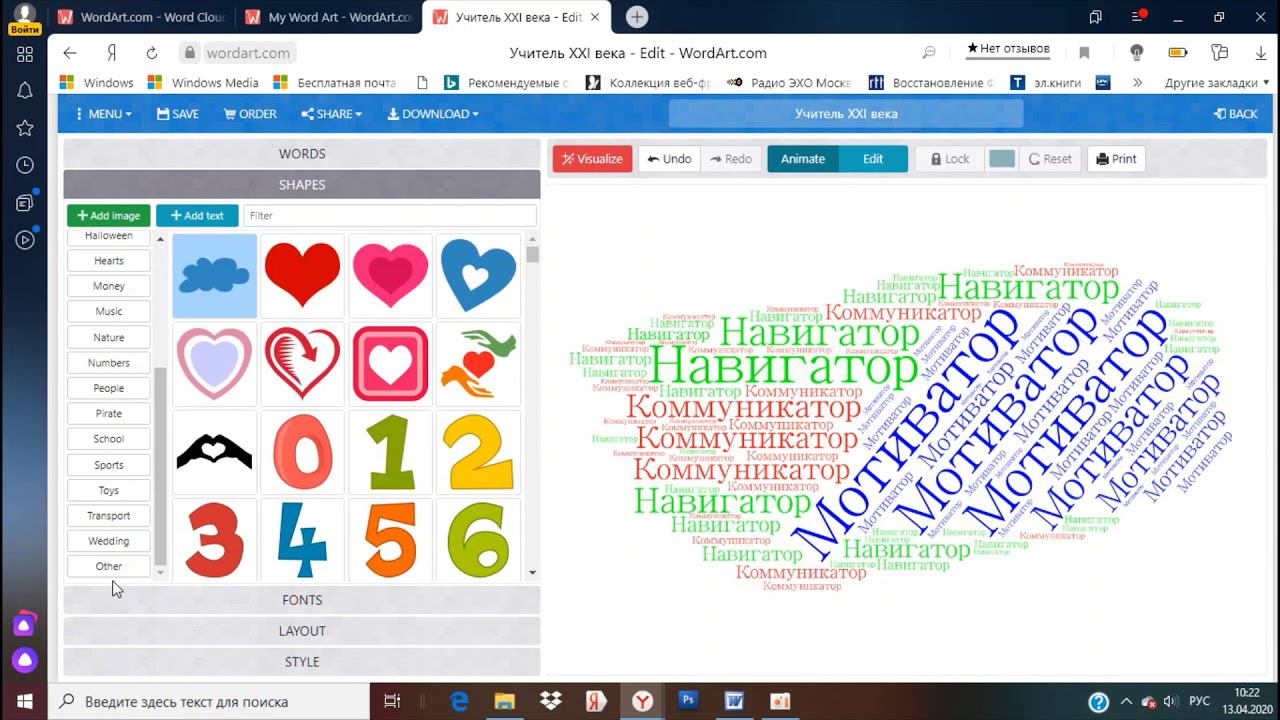Select the yellow number 2 shape

pos(478,452)
